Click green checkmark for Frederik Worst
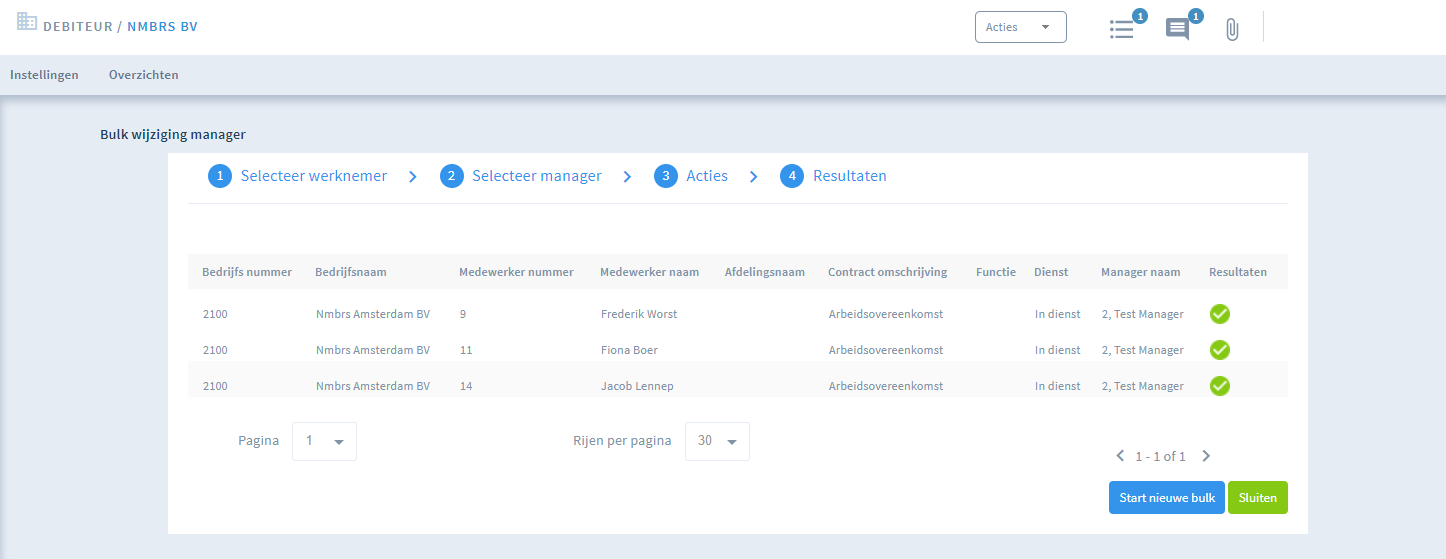1446x559 pixels. [x=1219, y=314]
